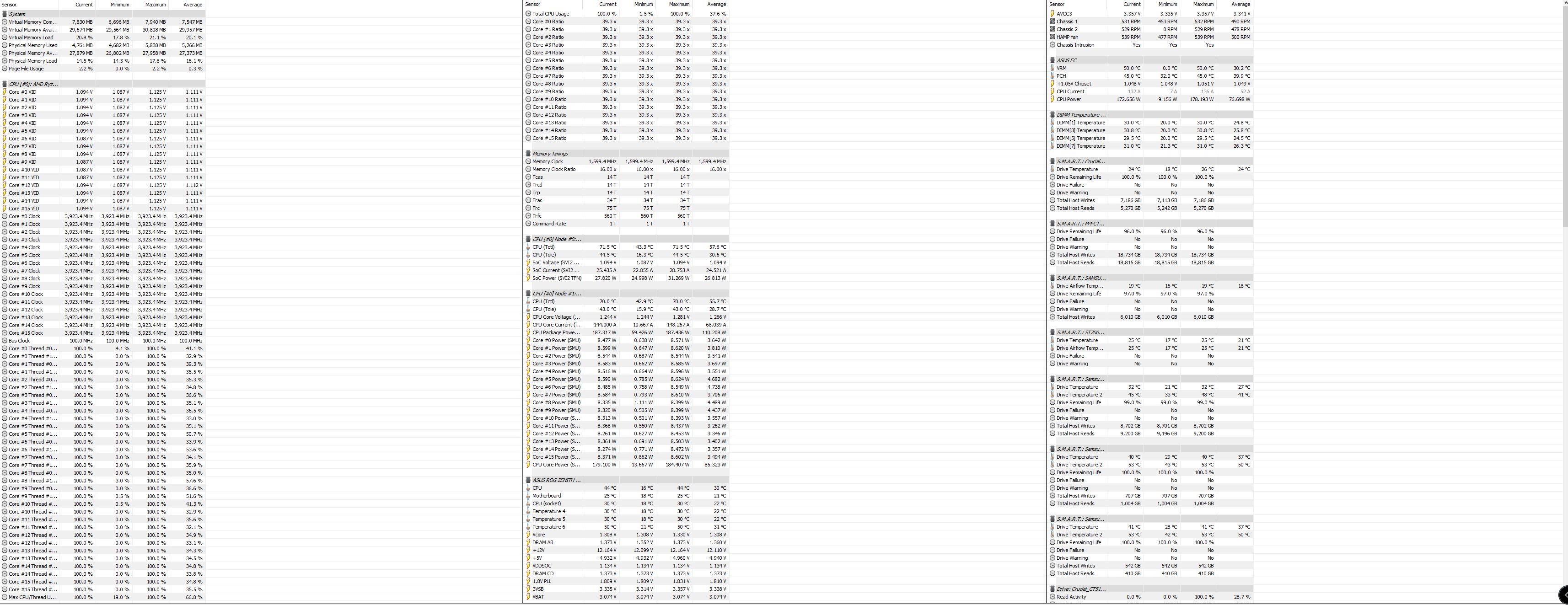Click the Total CPU Usage clock icon
Image resolution: width=1568 pixels, height=605 pixels.
tap(528, 14)
